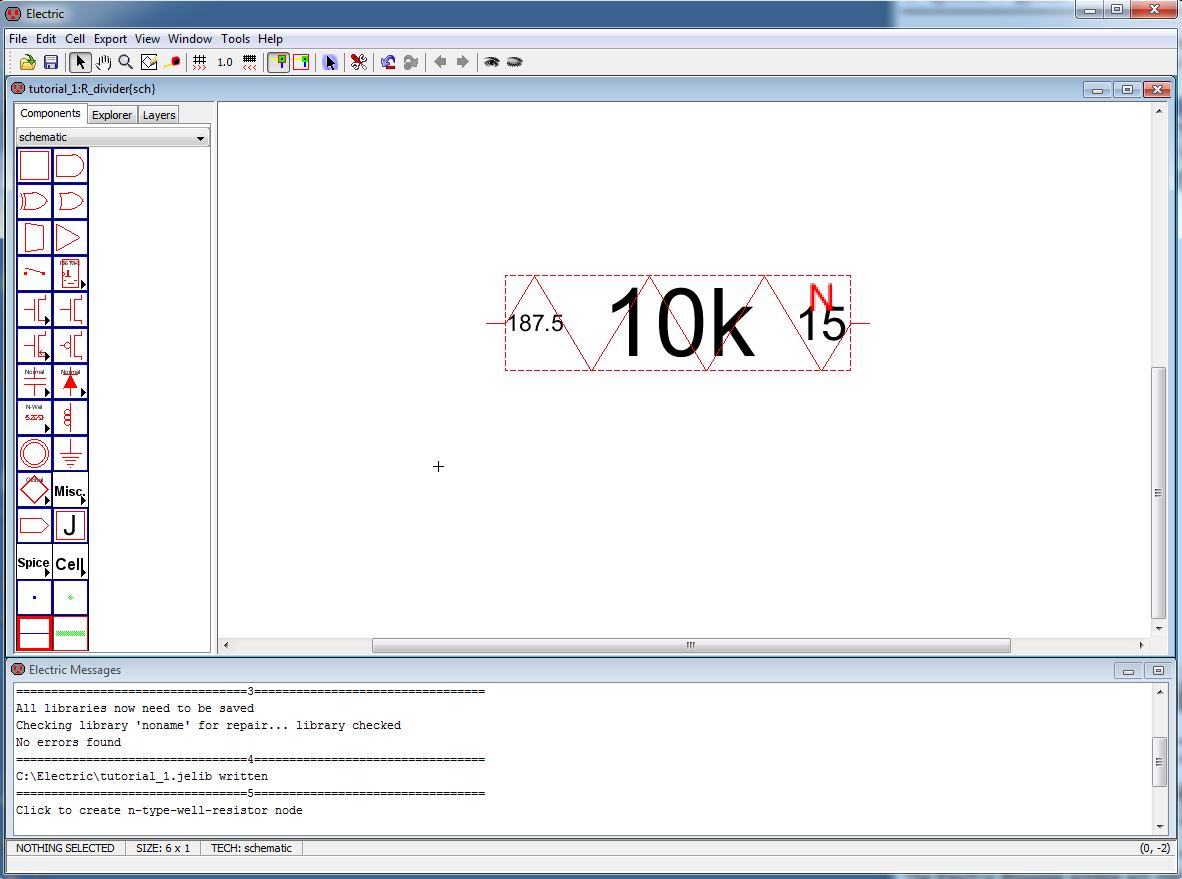
Task: Switch to the Layers tab
Action: point(159,115)
